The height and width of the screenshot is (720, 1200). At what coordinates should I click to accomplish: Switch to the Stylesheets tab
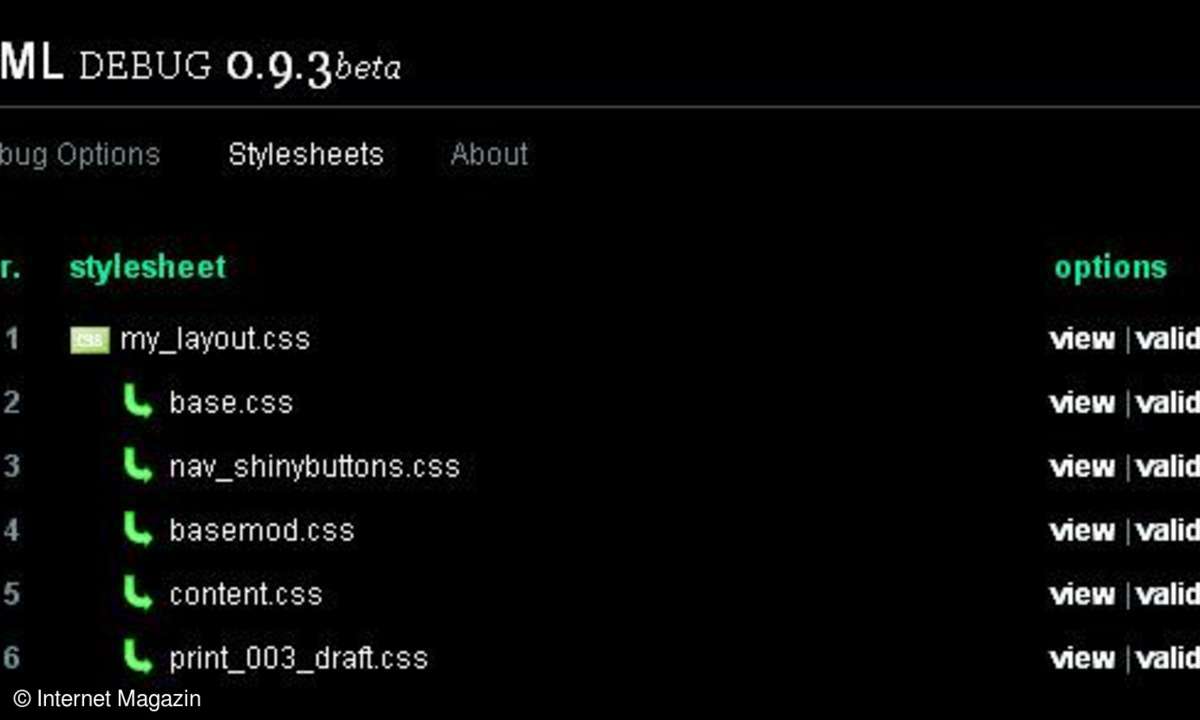point(306,155)
